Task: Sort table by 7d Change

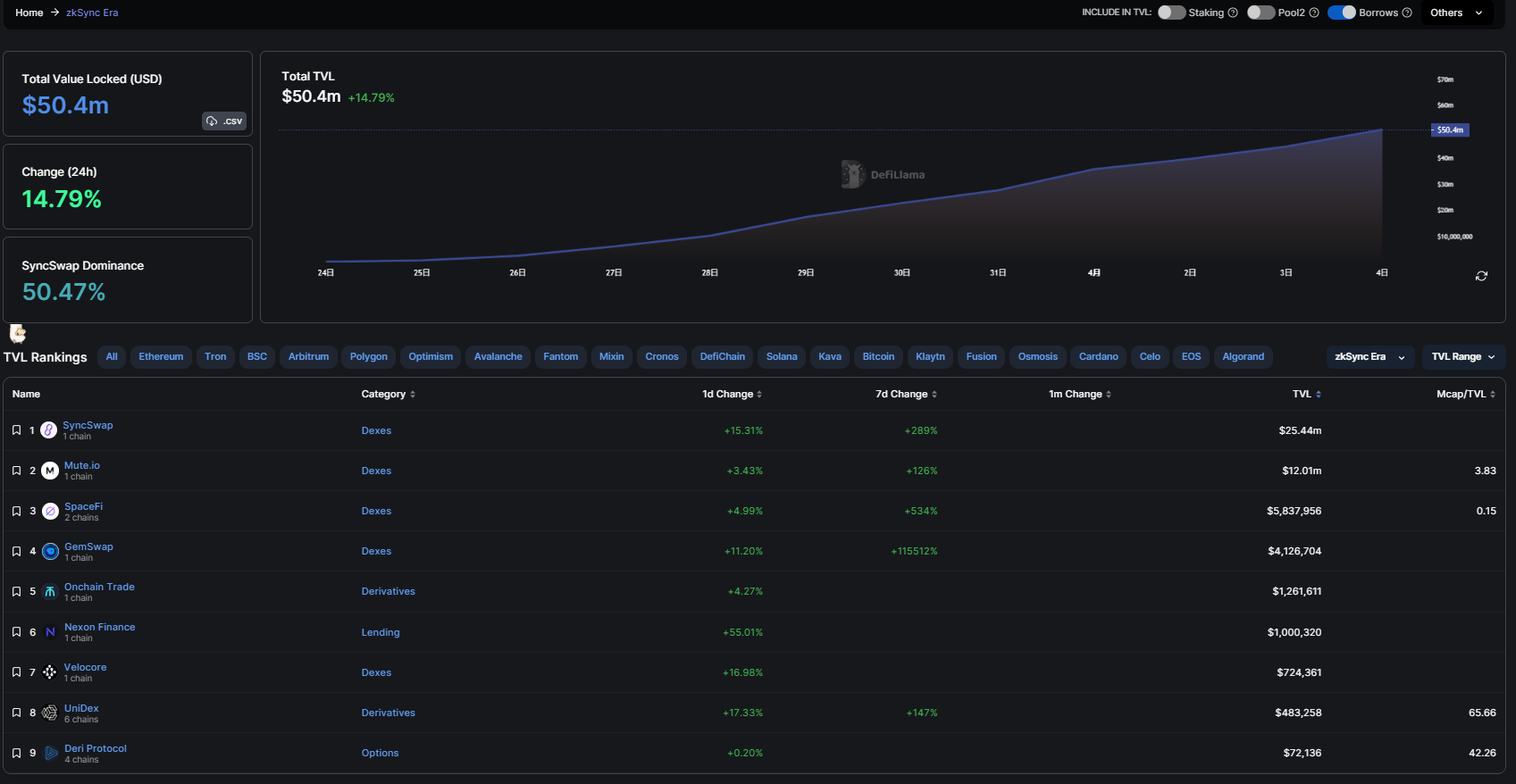Action: click(x=907, y=394)
